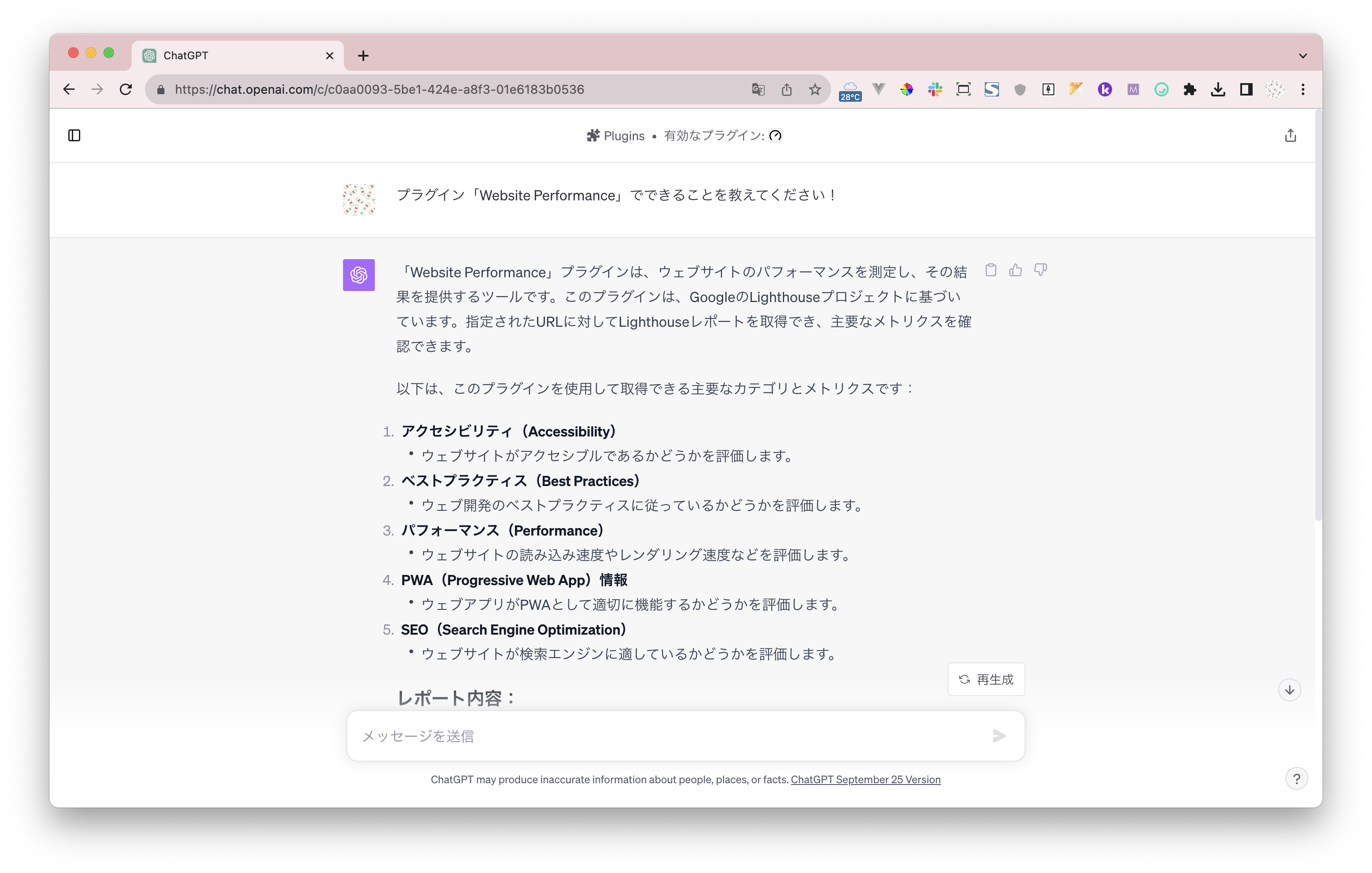1372x873 pixels.
Task: Toggle the ChatGPT sidebar panel icon
Action: coord(74,135)
